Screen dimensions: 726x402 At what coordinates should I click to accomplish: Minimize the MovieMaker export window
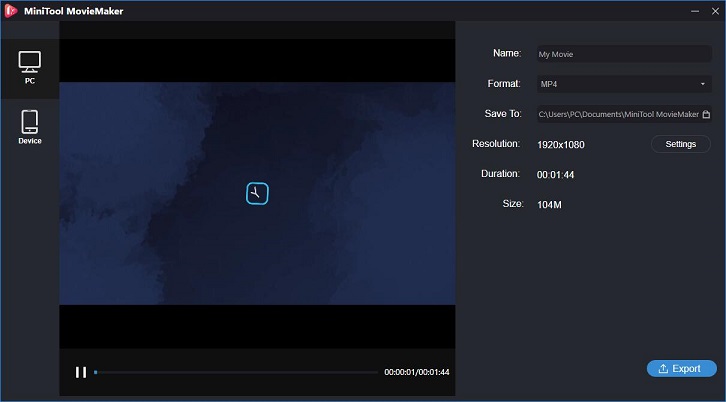point(695,11)
